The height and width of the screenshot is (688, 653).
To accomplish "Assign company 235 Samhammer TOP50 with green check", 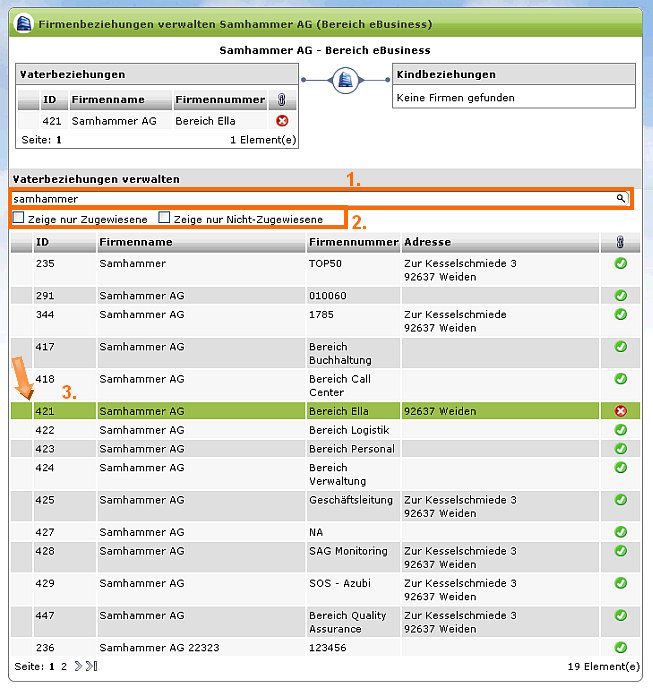I will pyautogui.click(x=620, y=263).
